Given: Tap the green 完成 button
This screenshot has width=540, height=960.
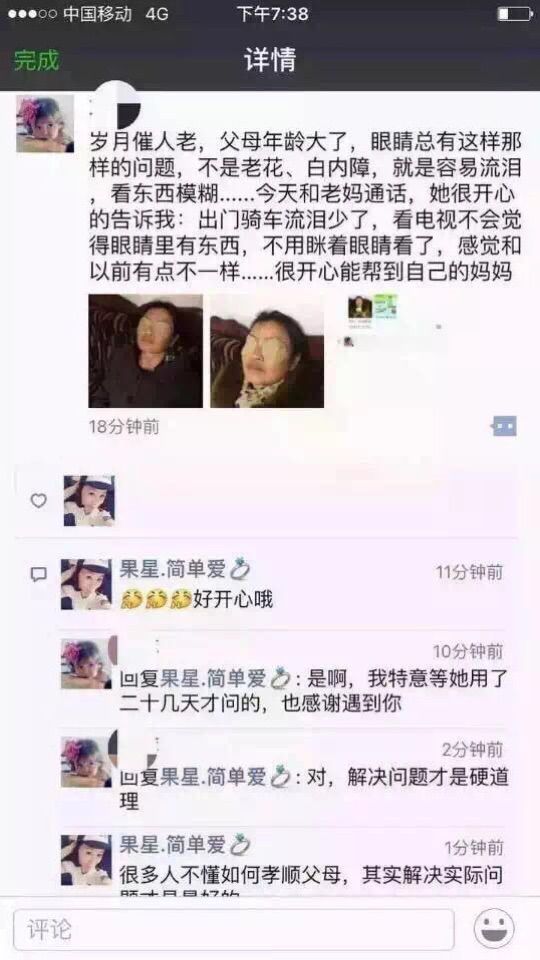Looking at the screenshot, I should 36,60.
